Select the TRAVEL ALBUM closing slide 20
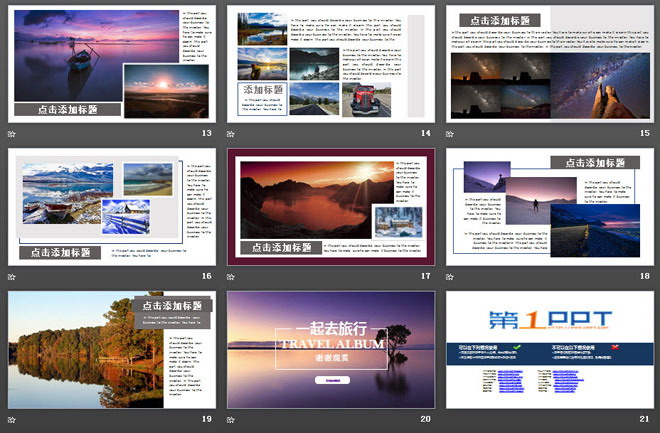Image resolution: width=660 pixels, height=433 pixels. point(330,350)
